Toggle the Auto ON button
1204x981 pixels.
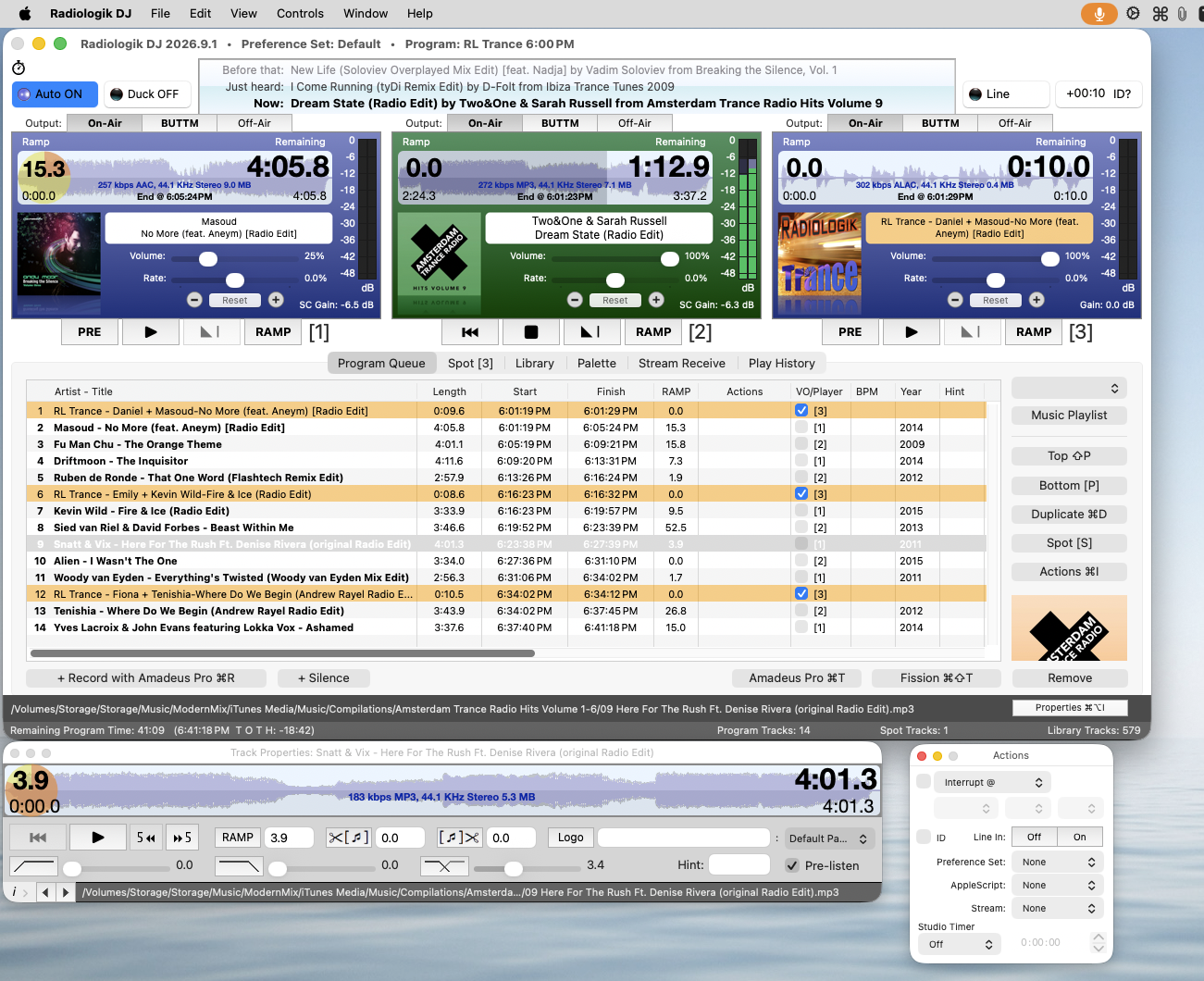click(x=55, y=94)
